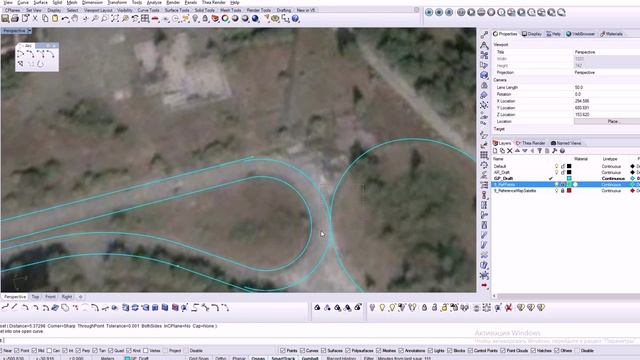The width and height of the screenshot is (640, 360).
Task: Switch to the Display panel tab
Action: click(x=531, y=34)
